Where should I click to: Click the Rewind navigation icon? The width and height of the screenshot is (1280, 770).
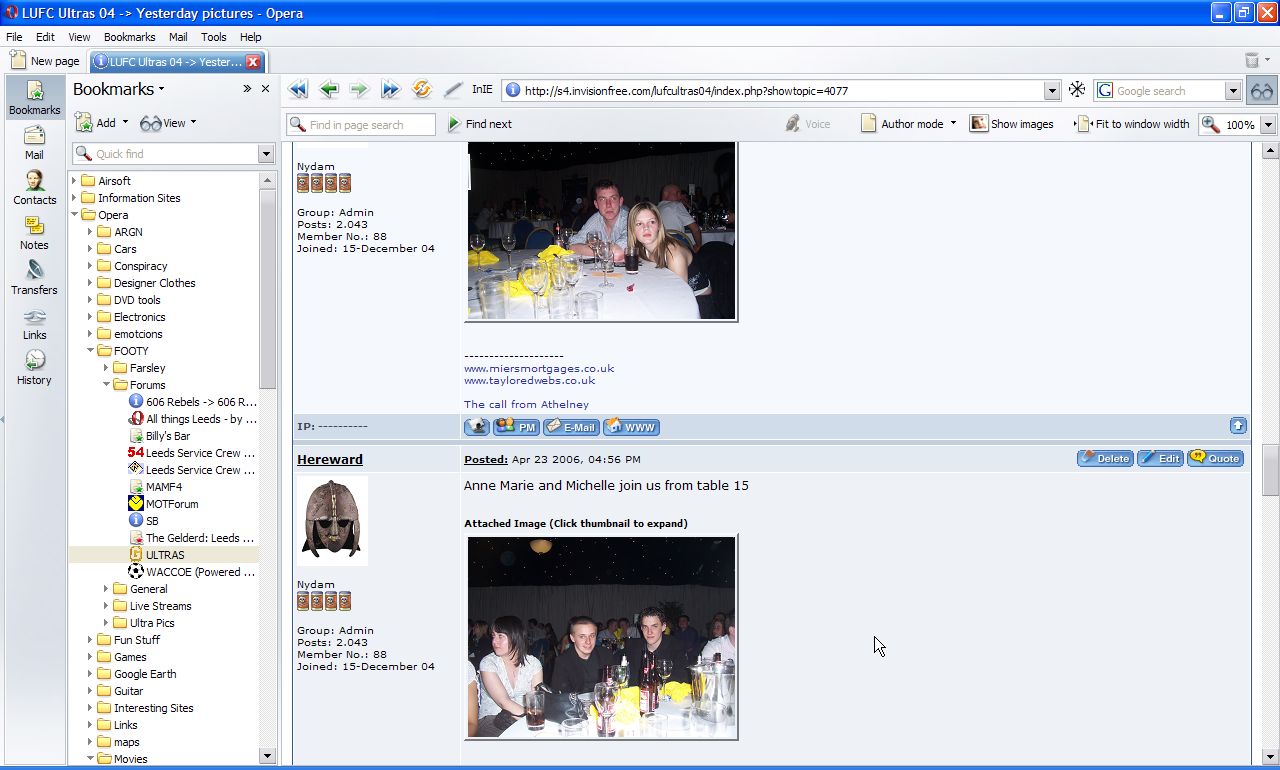[298, 90]
